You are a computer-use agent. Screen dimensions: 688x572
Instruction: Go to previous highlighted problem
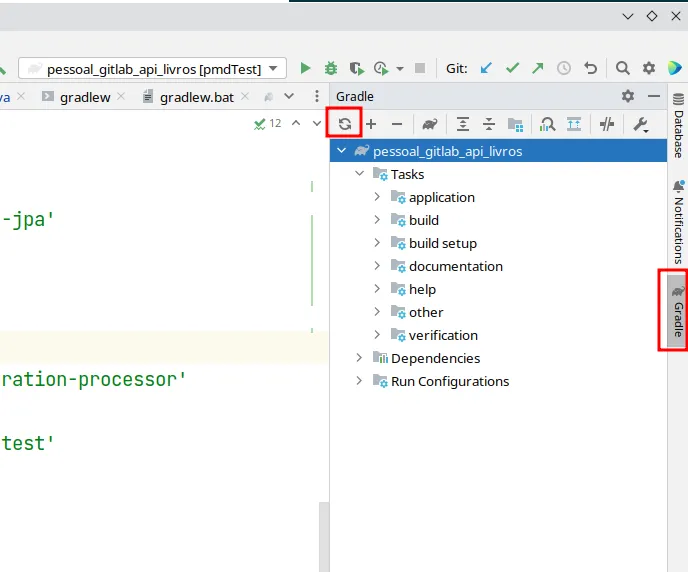point(296,123)
